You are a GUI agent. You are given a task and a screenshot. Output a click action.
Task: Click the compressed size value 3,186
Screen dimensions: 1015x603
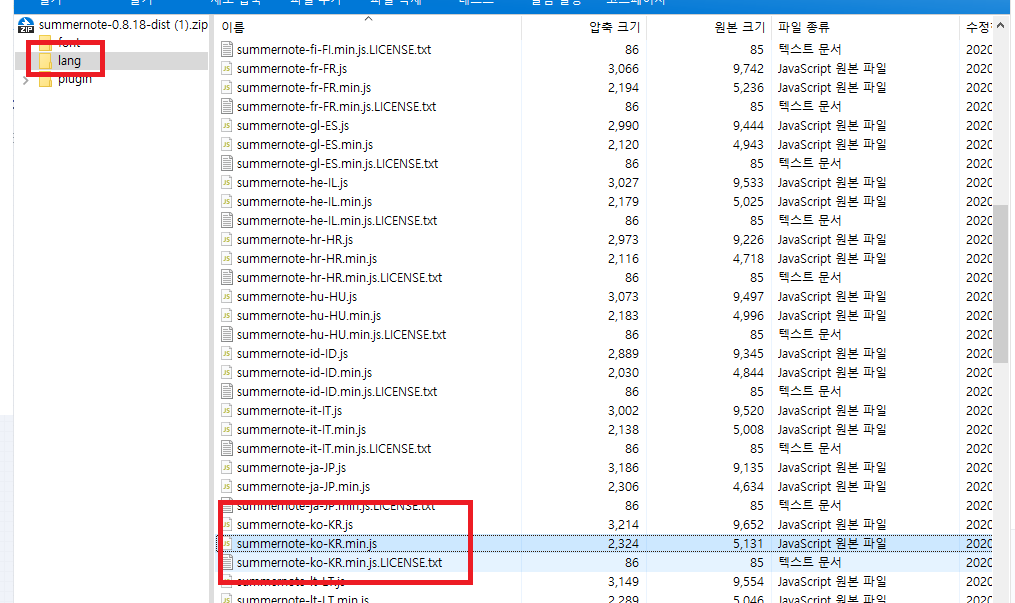coord(623,467)
